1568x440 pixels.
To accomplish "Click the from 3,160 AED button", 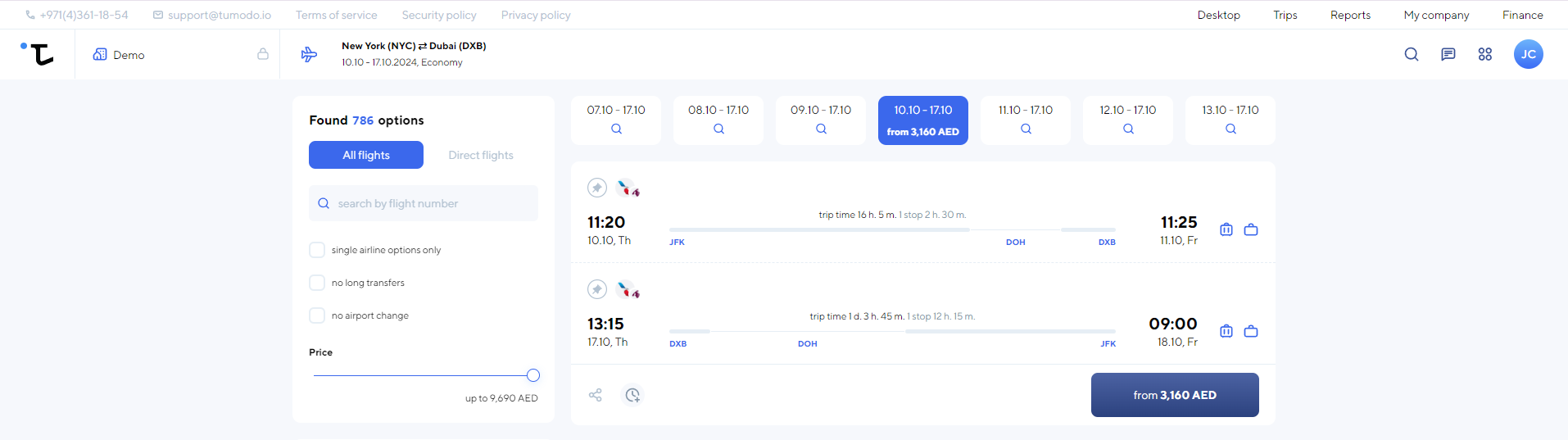I will pyautogui.click(x=1175, y=395).
